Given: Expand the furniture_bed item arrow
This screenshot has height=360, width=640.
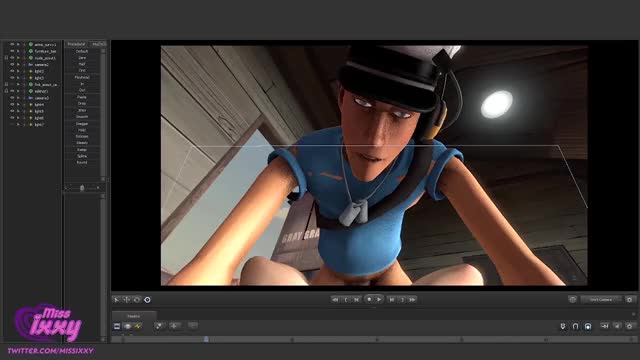Looking at the screenshot, I should pyautogui.click(x=18, y=51).
